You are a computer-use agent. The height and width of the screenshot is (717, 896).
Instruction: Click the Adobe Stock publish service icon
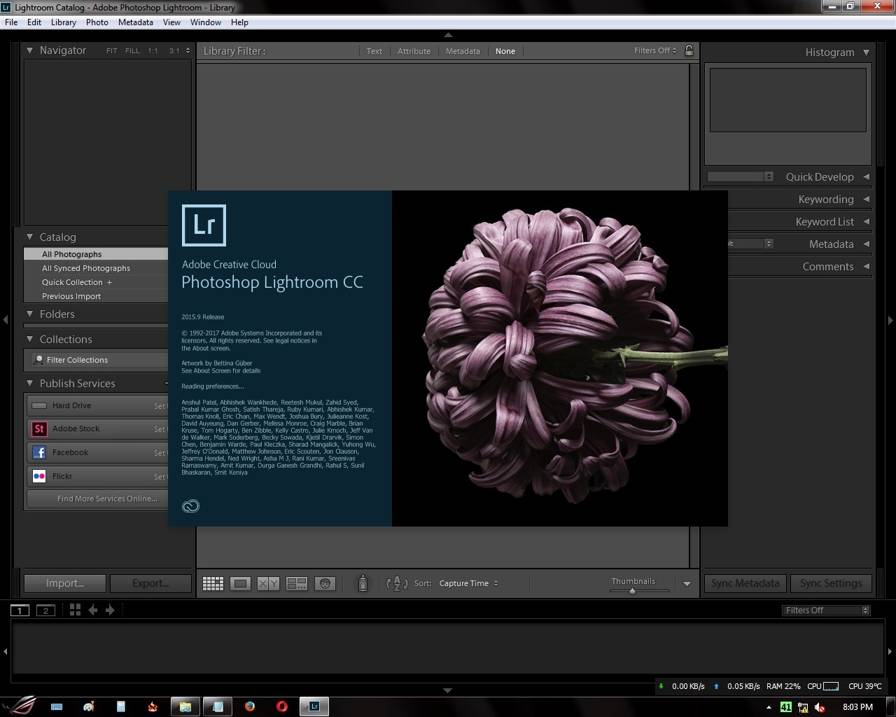click(x=39, y=429)
